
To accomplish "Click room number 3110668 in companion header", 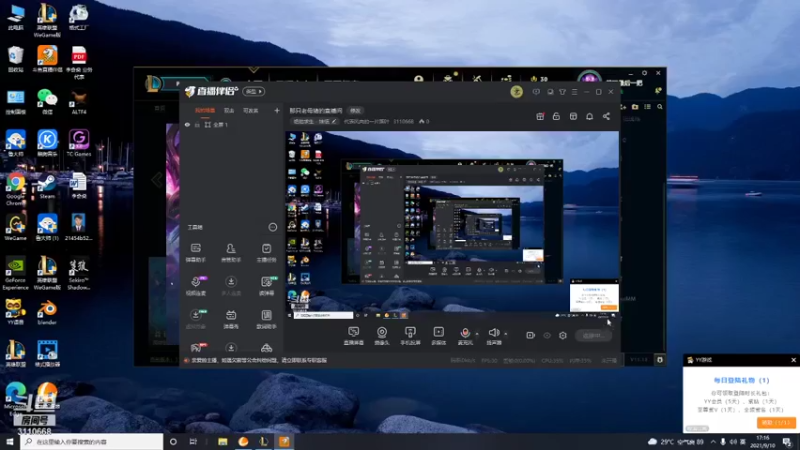I will [x=403, y=121].
